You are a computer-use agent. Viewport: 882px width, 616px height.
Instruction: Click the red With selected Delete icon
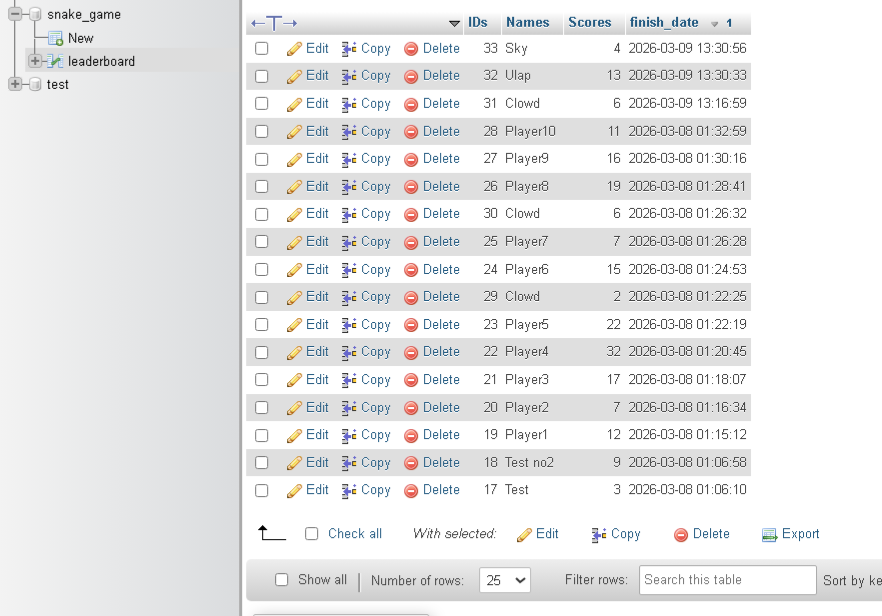pyautogui.click(x=681, y=534)
